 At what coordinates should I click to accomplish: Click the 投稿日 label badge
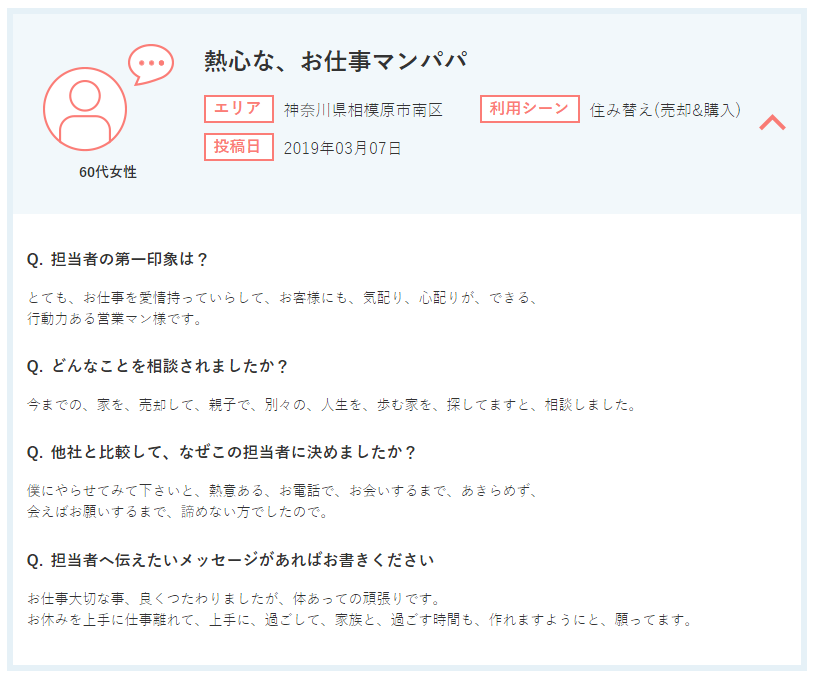[x=239, y=147]
